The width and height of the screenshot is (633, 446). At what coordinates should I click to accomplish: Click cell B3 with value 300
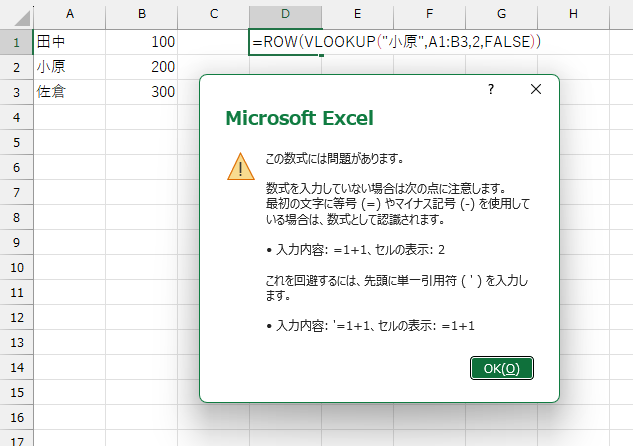pos(142,92)
